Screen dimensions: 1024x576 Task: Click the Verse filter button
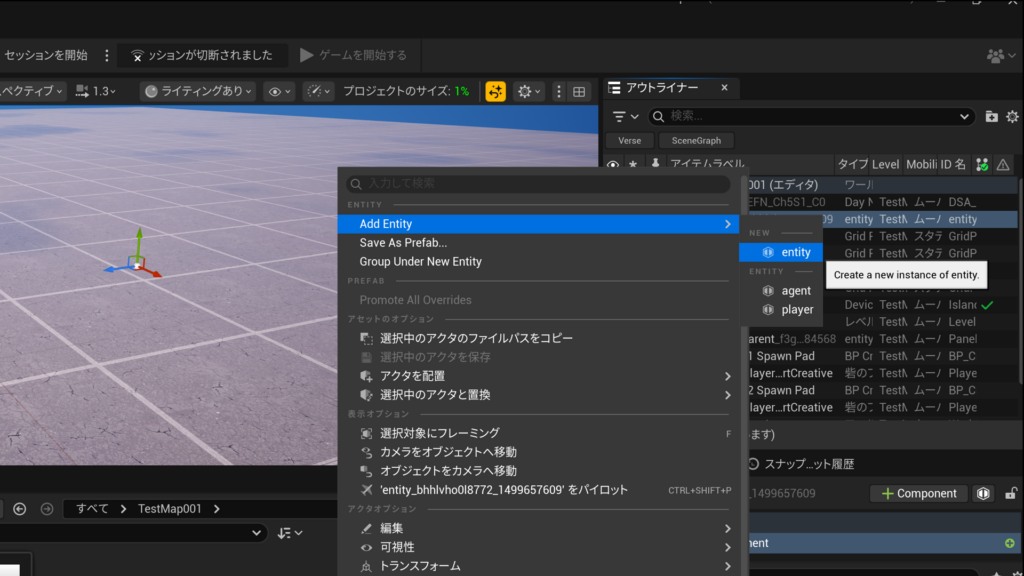tap(629, 141)
